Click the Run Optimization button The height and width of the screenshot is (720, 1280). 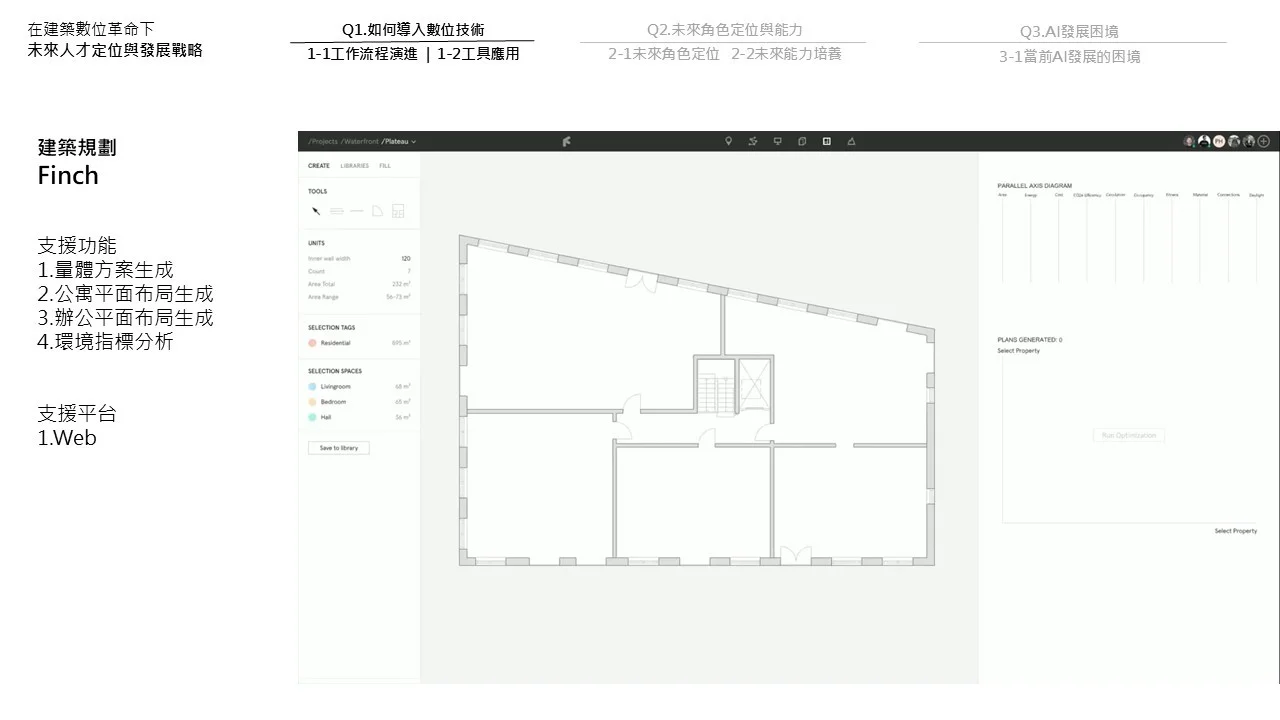point(1129,436)
